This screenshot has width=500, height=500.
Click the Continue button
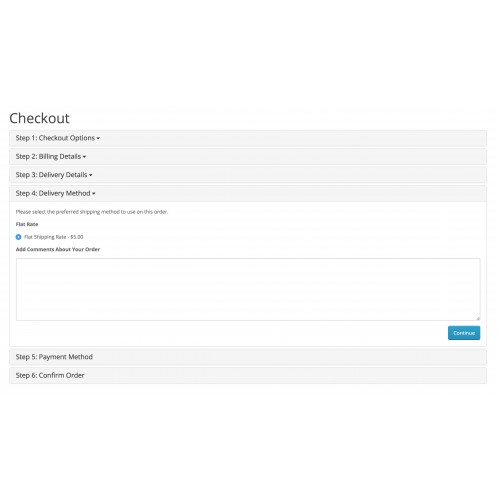pyautogui.click(x=464, y=333)
